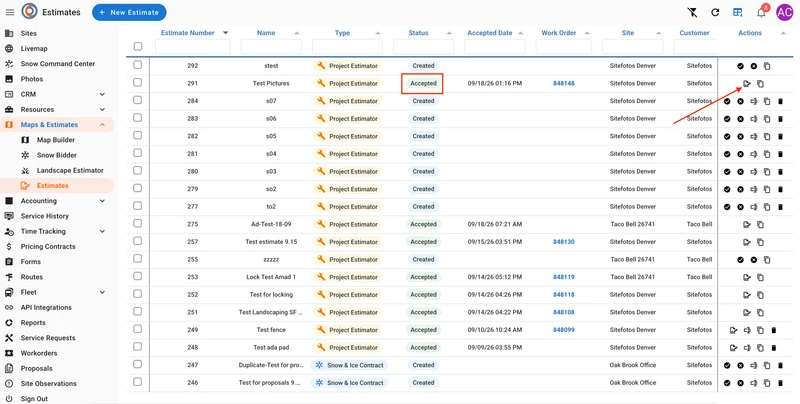The height and width of the screenshot is (404, 800).
Task: Click Sign Out in the sidebar
Action: pos(34,399)
